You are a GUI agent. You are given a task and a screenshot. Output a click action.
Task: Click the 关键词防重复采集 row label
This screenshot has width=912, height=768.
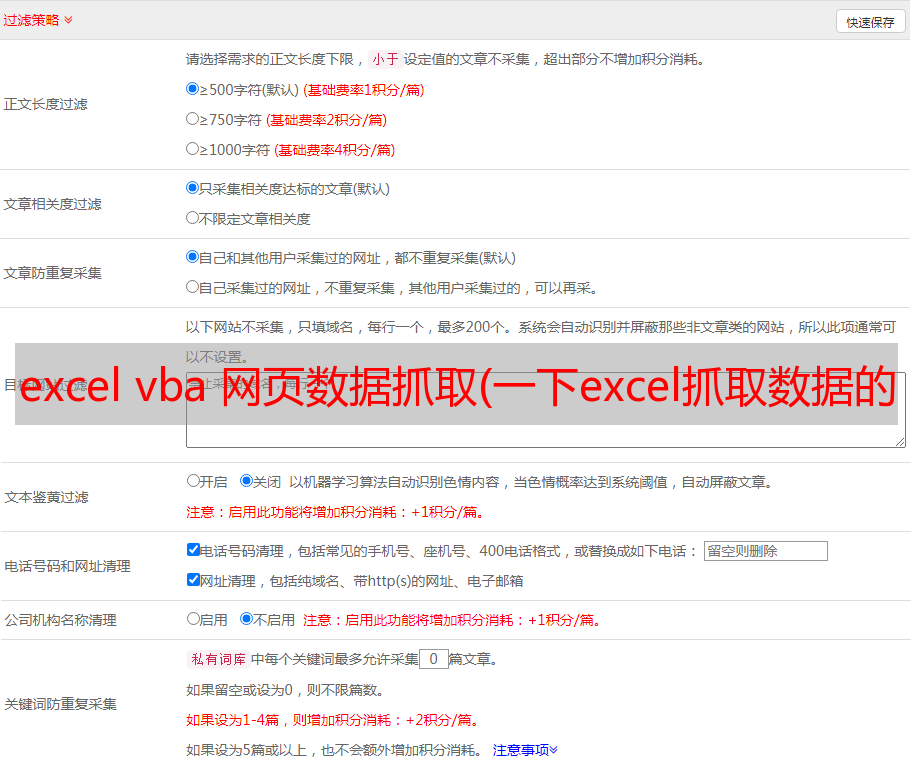60,705
